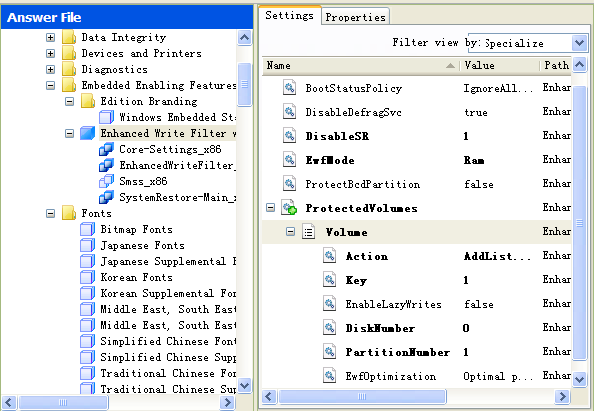The image size is (594, 411).
Task: Click the Devices and Printers folder icon
Action: point(69,53)
